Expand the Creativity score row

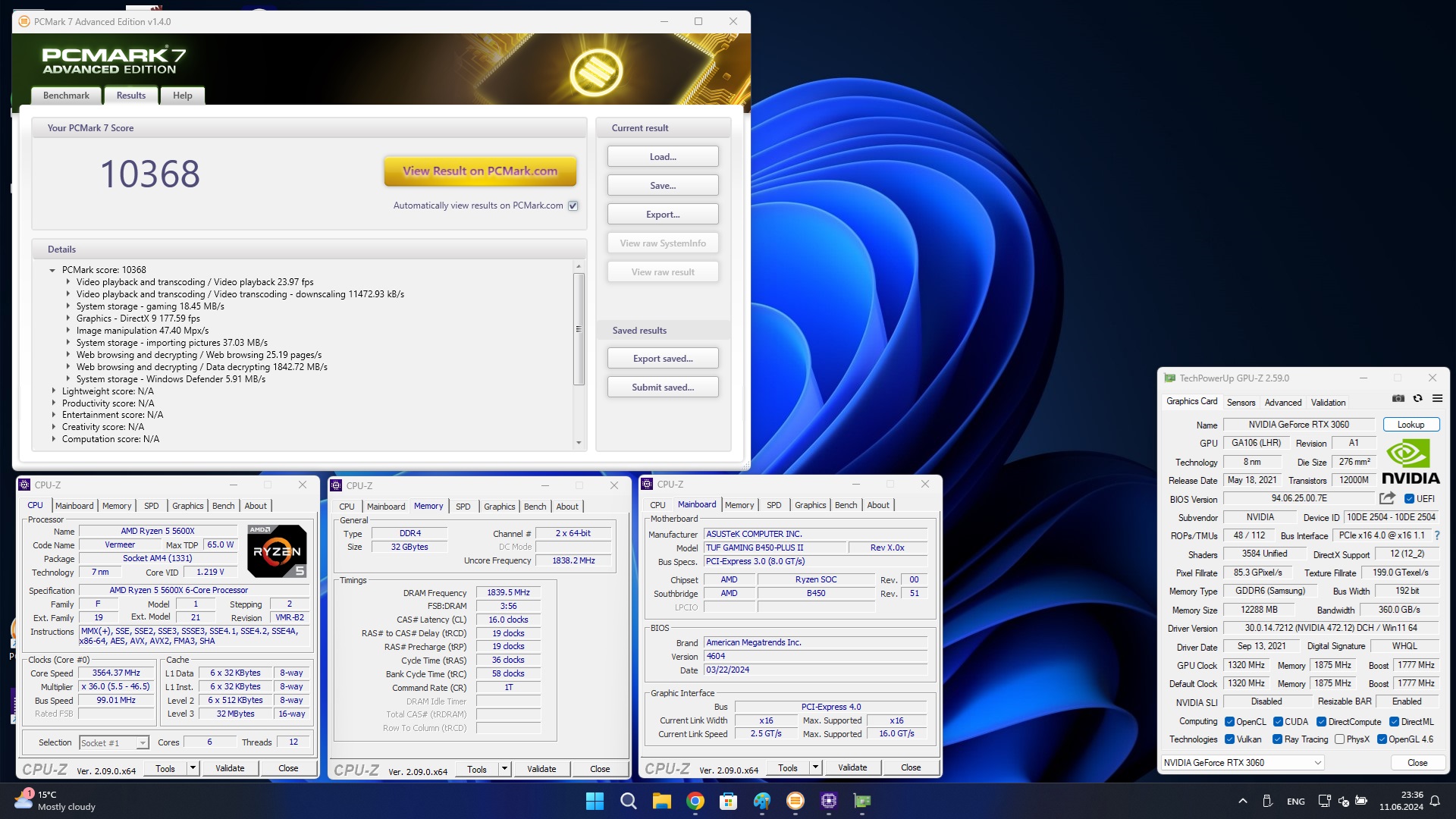coord(53,427)
